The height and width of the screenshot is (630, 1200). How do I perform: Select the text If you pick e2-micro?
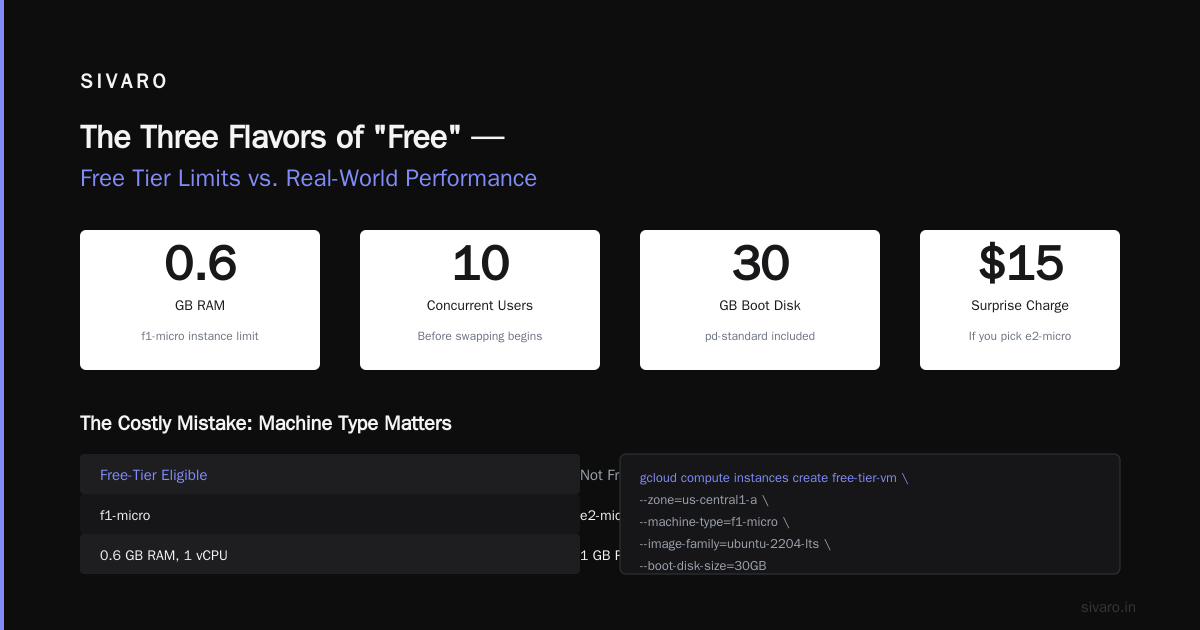[1020, 336]
